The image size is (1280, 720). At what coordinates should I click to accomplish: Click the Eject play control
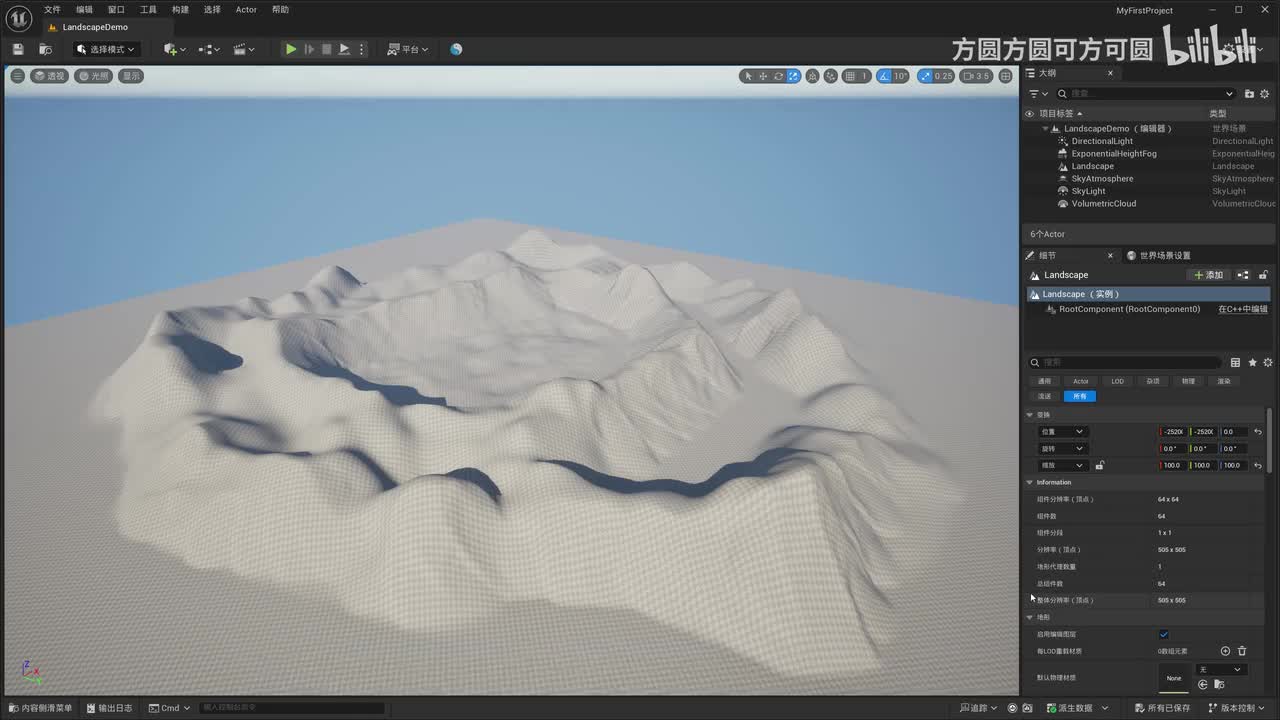tap(344, 49)
